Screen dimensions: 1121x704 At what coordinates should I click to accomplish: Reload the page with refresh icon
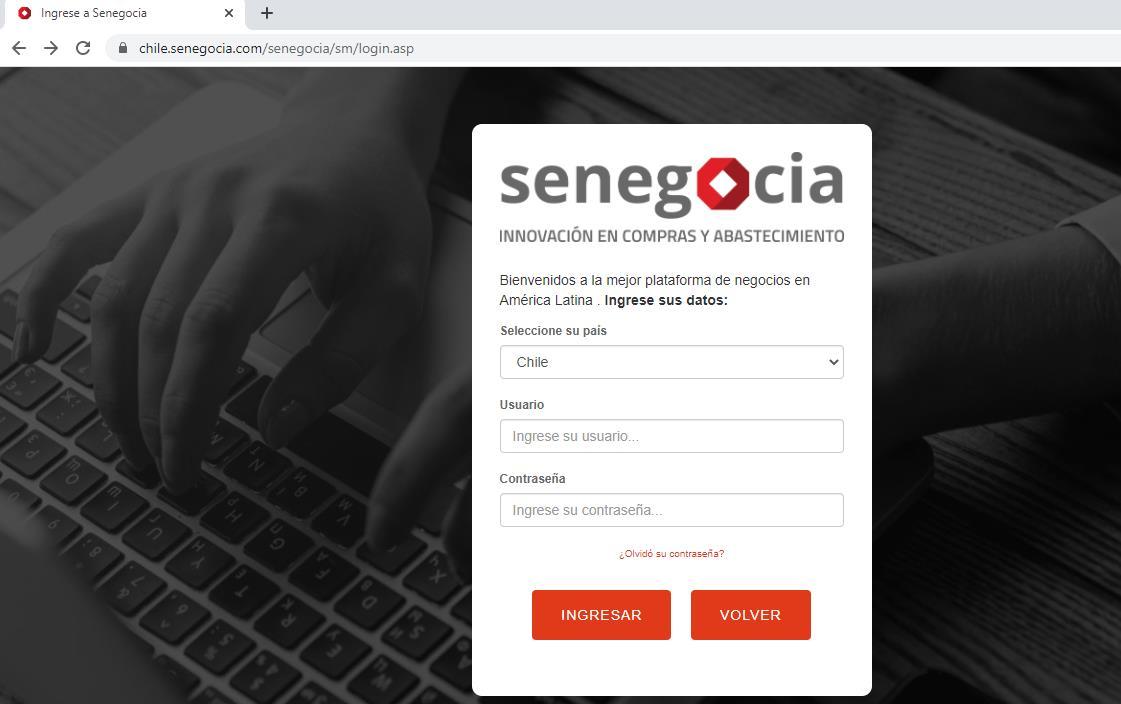click(x=83, y=48)
